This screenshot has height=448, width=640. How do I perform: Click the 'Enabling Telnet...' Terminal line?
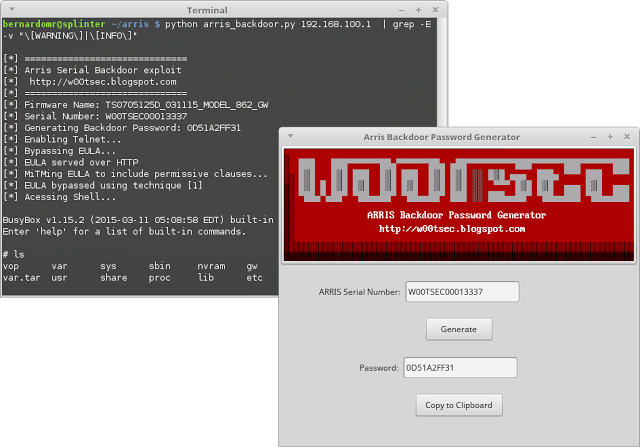[62, 139]
